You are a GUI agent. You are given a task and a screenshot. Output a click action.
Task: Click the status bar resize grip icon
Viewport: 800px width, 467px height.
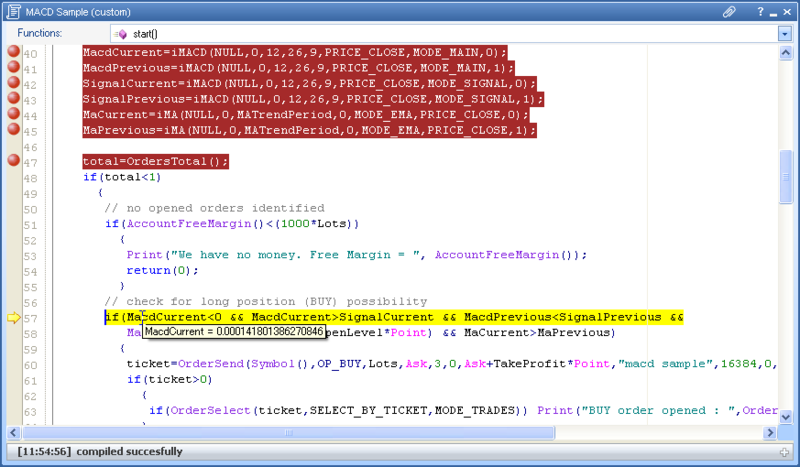(785, 452)
